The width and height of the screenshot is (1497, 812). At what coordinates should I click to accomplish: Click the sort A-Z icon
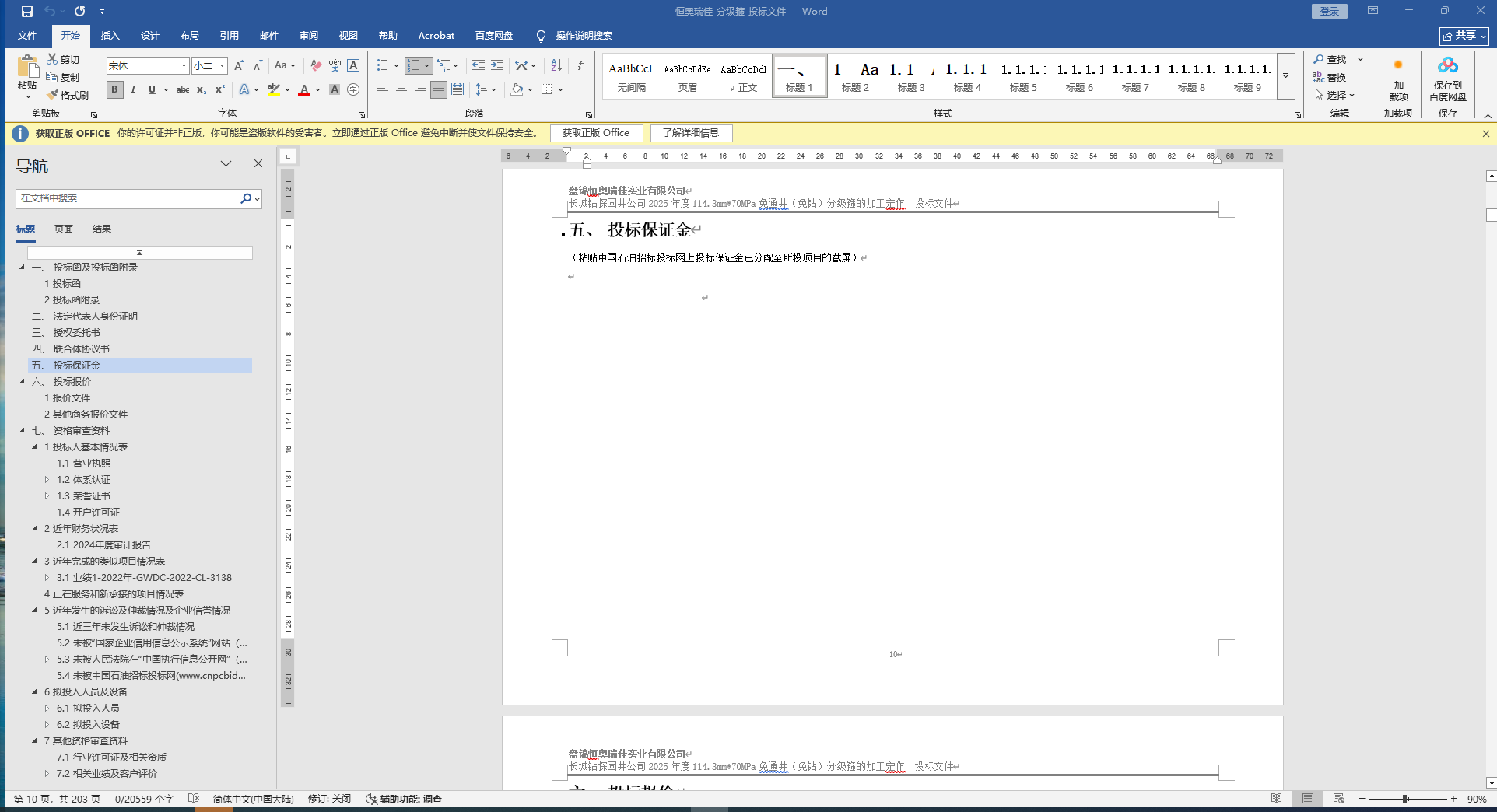(x=556, y=65)
